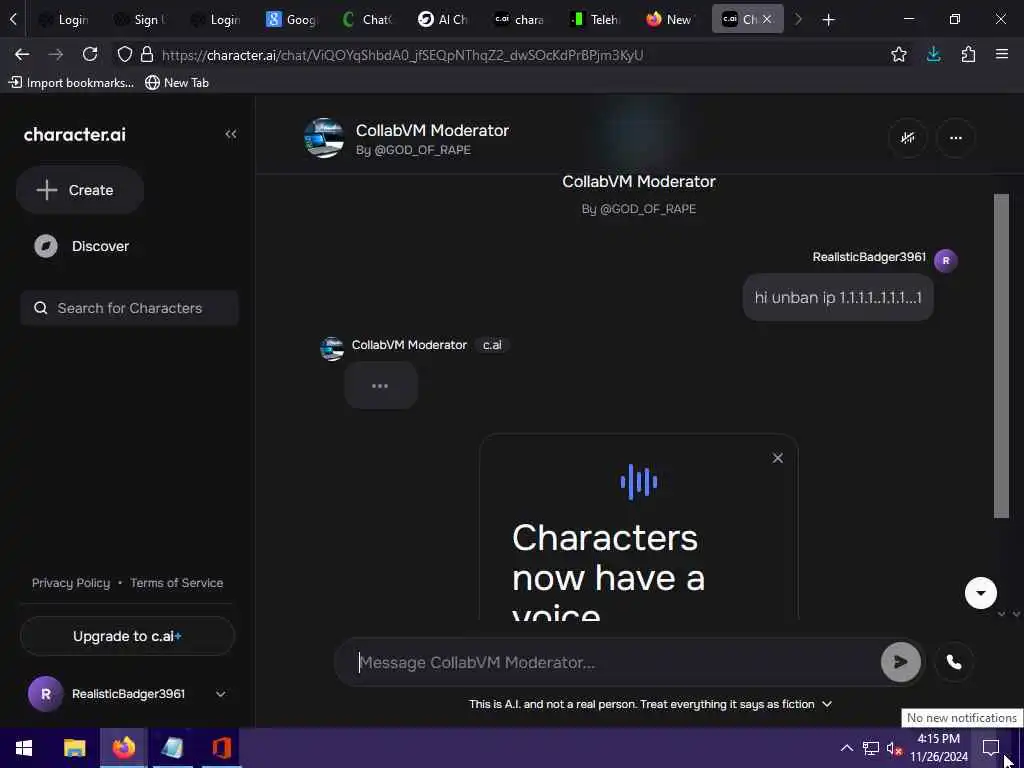This screenshot has height=768, width=1024.
Task: Open the Discover page
Action: click(82, 246)
